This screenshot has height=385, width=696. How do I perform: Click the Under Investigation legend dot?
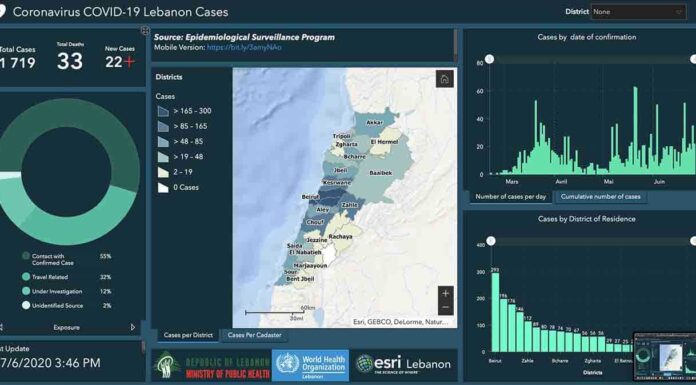[x=26, y=291]
